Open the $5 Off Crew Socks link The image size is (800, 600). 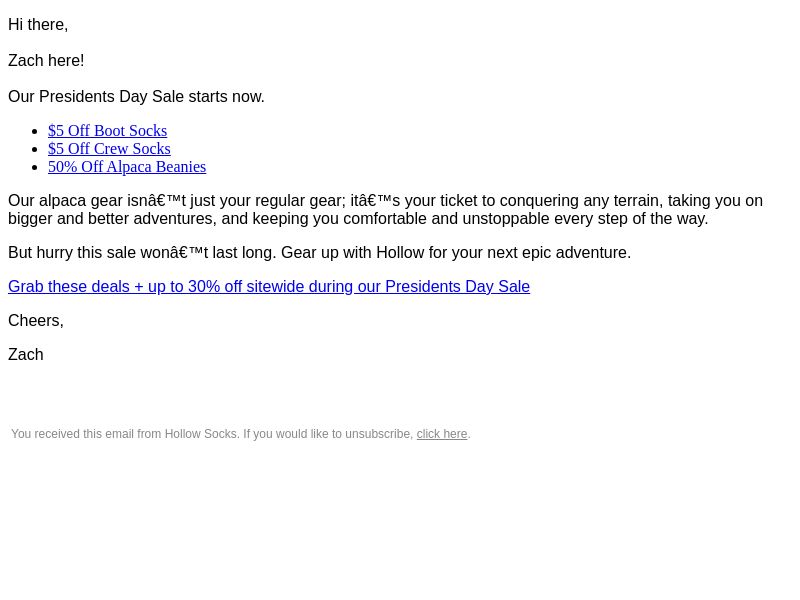click(109, 148)
